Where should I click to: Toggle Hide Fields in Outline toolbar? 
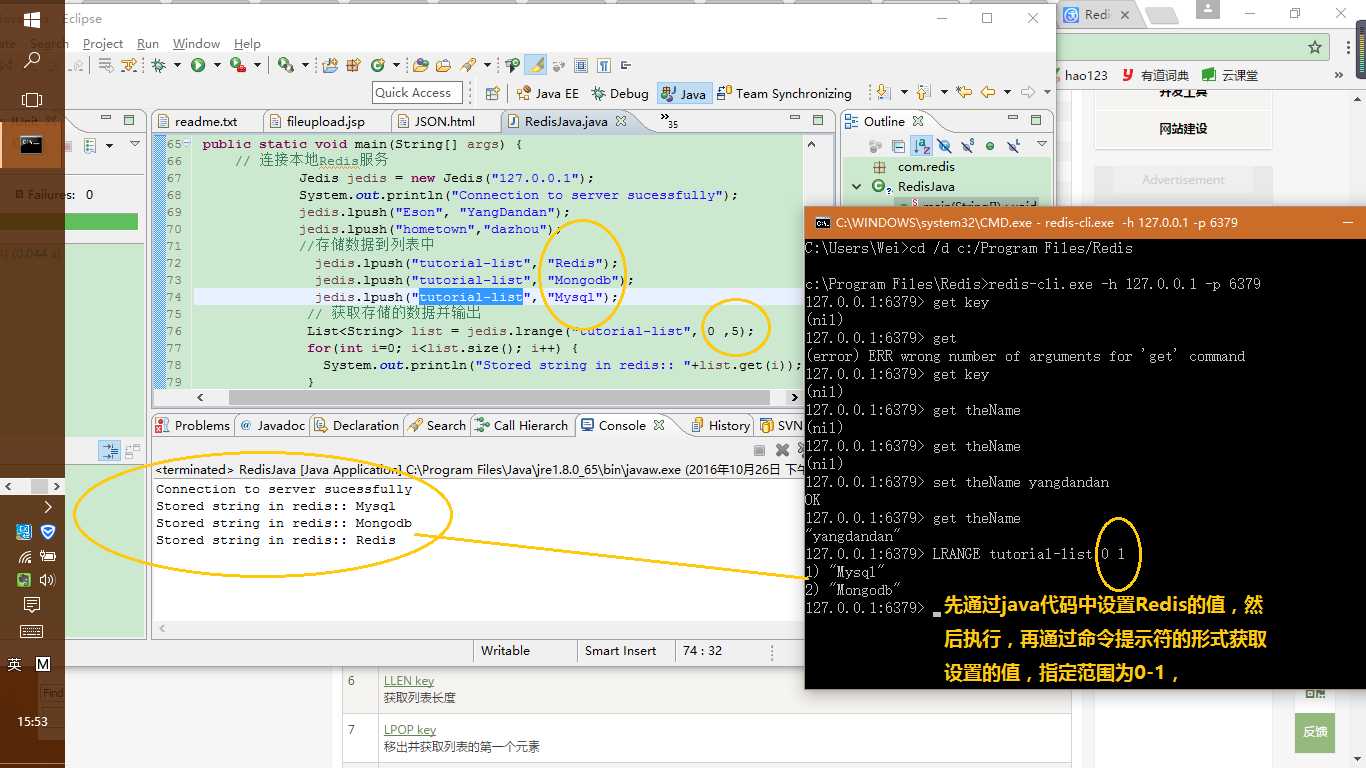(944, 146)
